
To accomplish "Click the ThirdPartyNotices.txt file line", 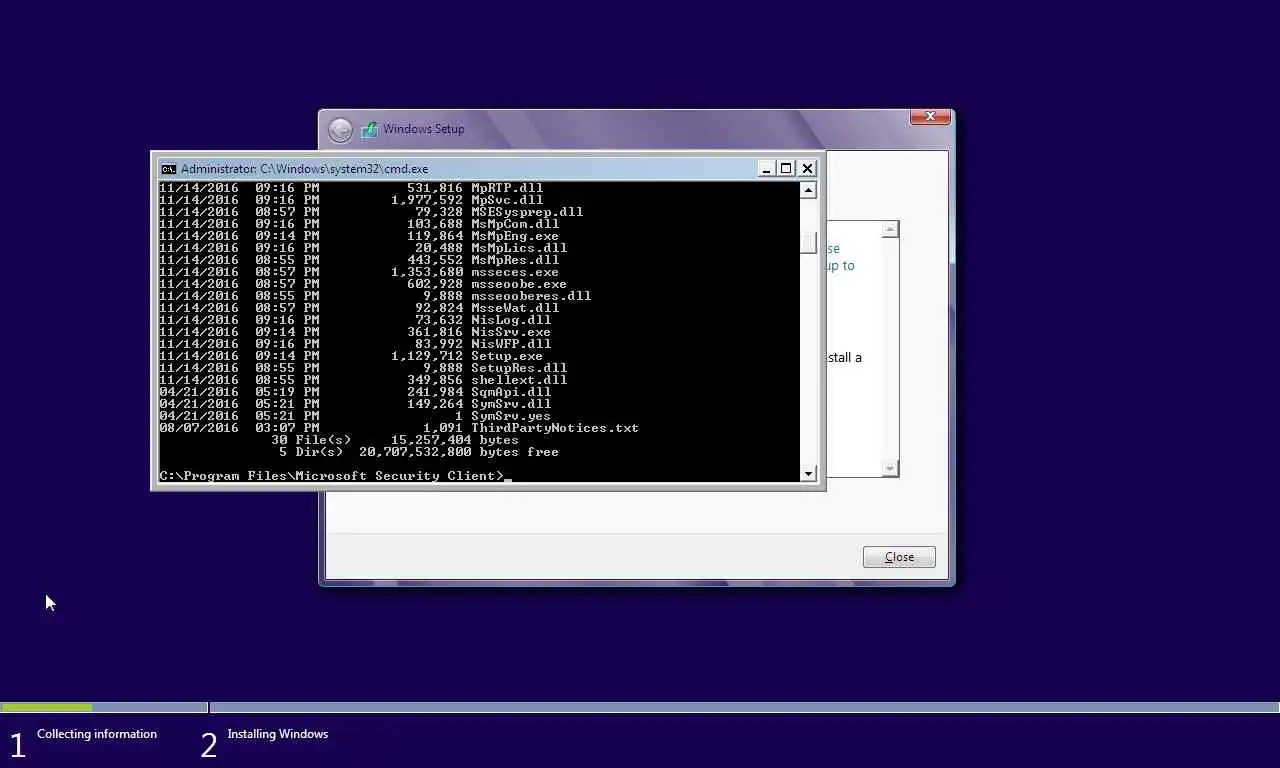I will click(x=399, y=428).
